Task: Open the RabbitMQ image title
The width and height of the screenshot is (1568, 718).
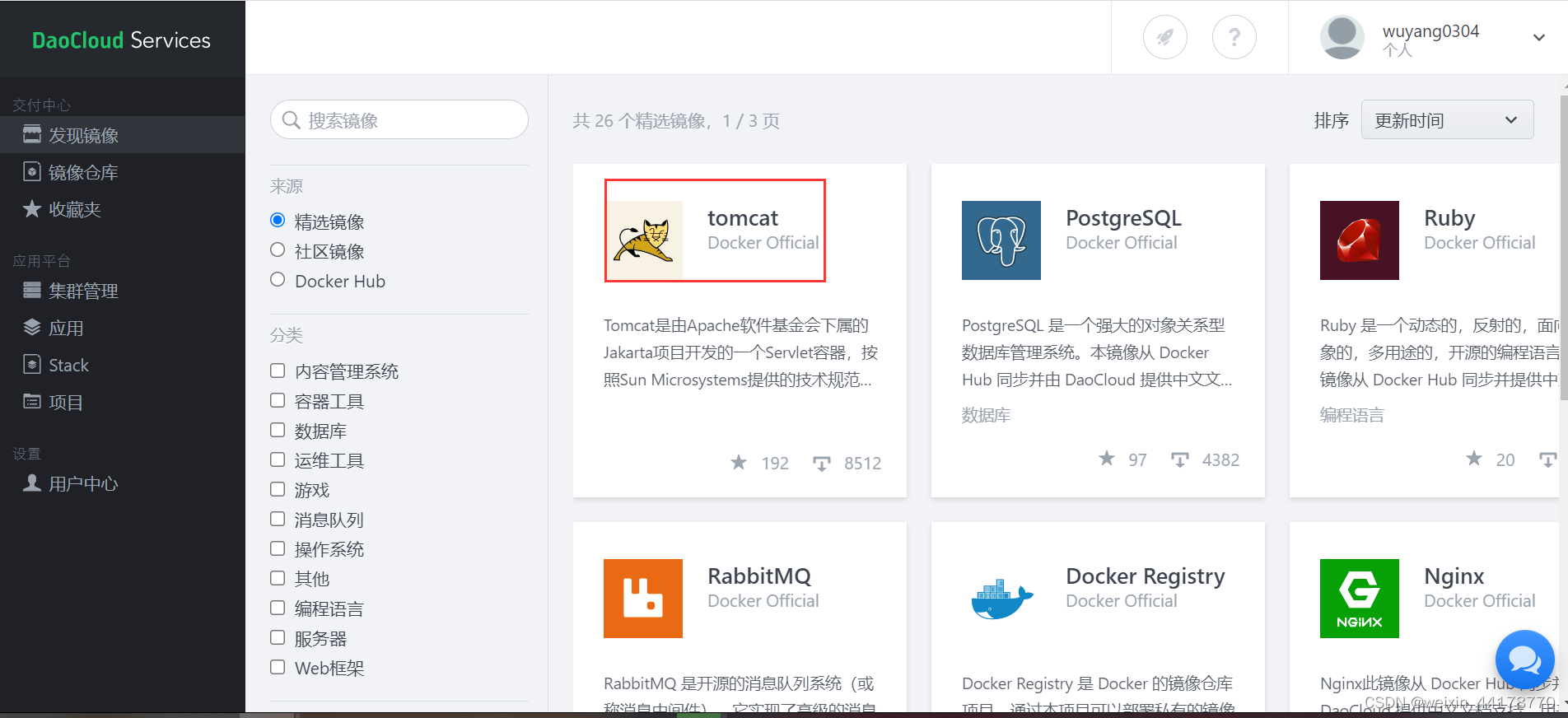Action: pos(759,576)
